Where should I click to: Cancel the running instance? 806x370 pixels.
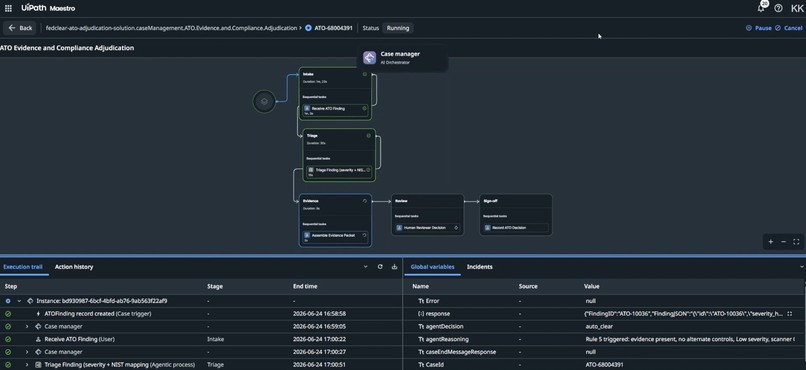(789, 28)
